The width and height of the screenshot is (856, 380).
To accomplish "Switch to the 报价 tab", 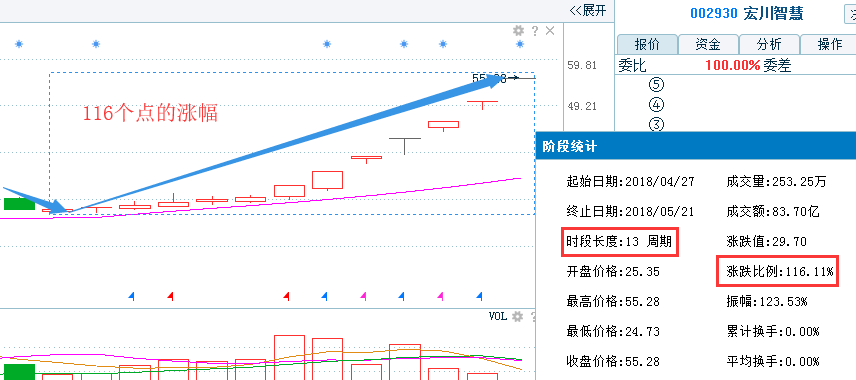I will click(x=647, y=44).
